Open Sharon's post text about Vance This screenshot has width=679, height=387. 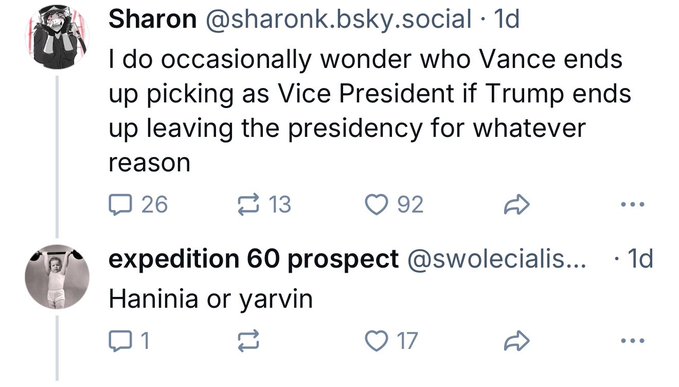[x=369, y=111]
